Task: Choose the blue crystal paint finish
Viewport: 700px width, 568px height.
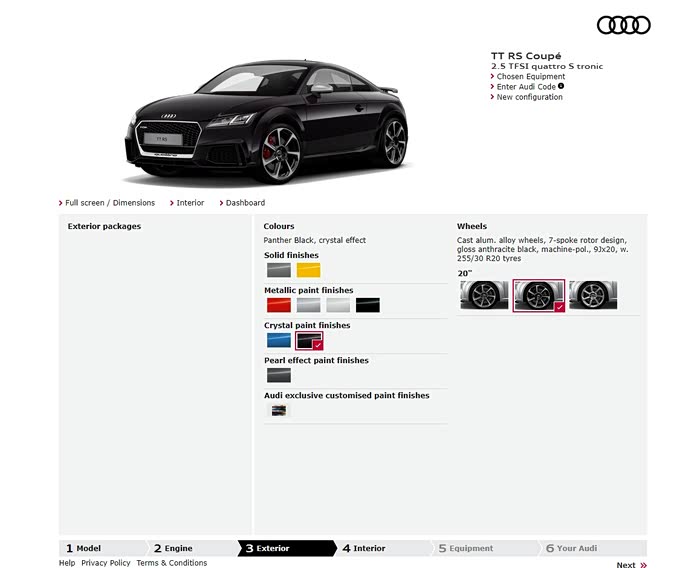Action: click(278, 340)
